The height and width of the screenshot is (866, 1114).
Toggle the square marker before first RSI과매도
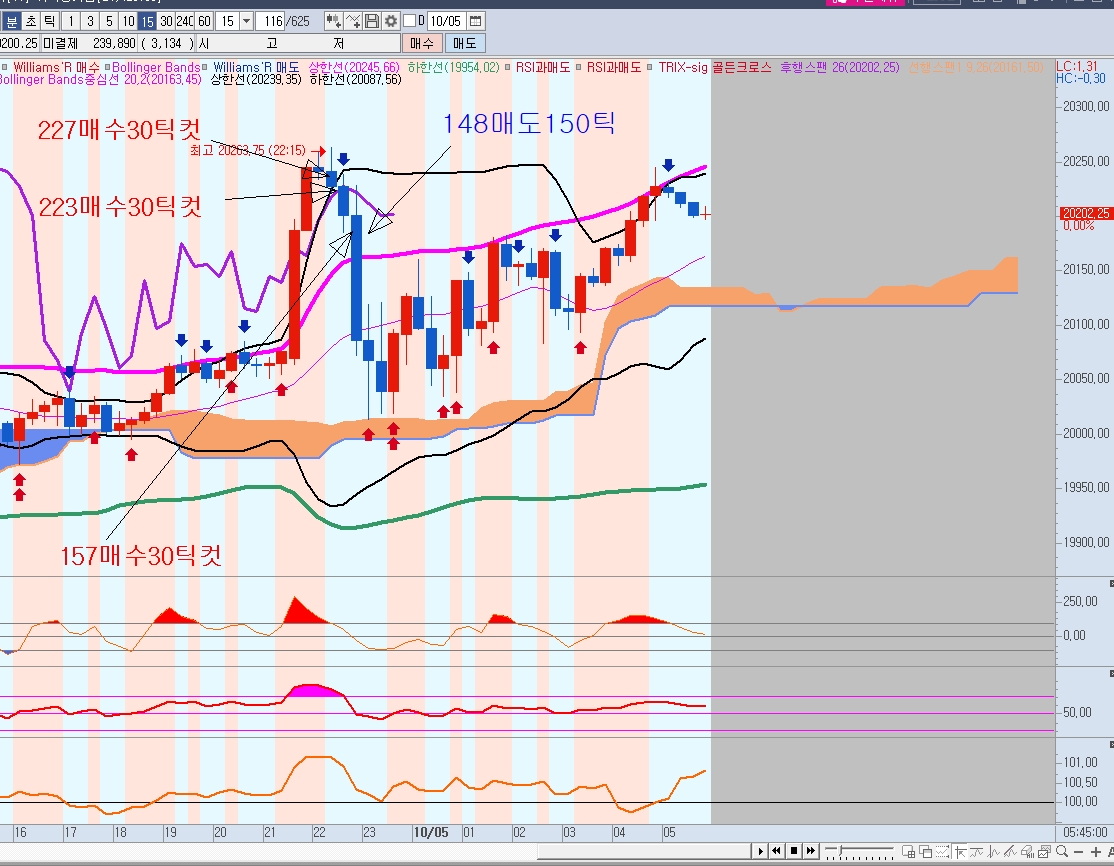508,67
